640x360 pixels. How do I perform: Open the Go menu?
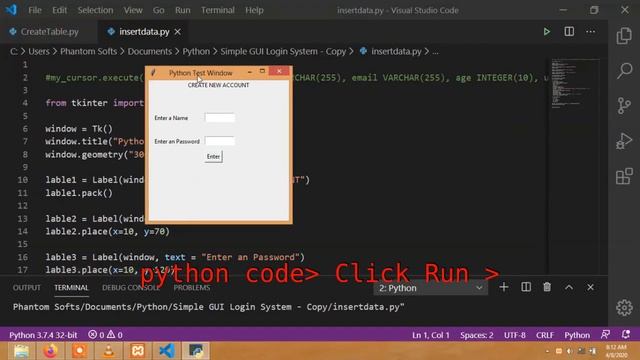(158, 10)
